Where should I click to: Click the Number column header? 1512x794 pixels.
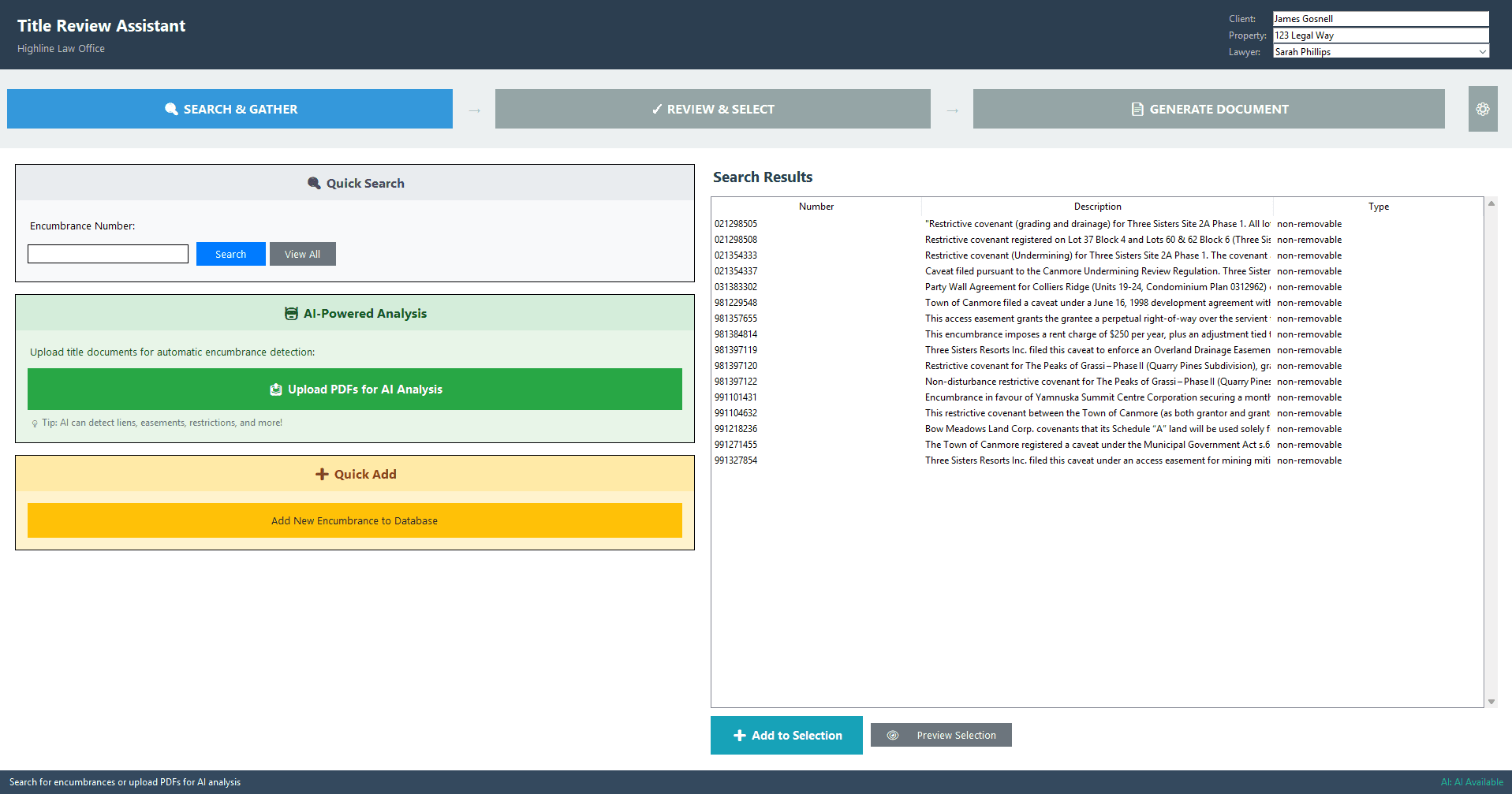[x=816, y=206]
